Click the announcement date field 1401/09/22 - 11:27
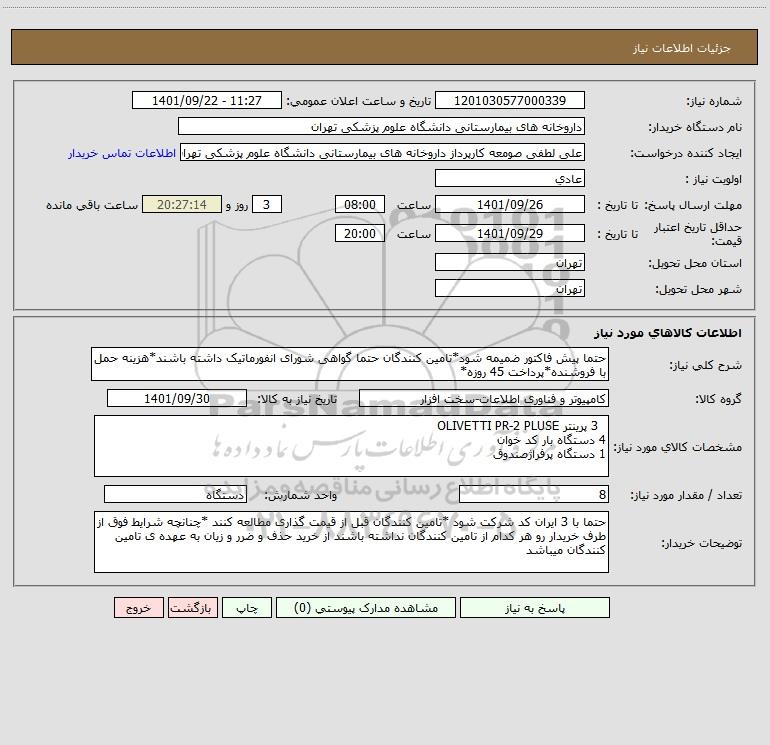 coord(207,101)
